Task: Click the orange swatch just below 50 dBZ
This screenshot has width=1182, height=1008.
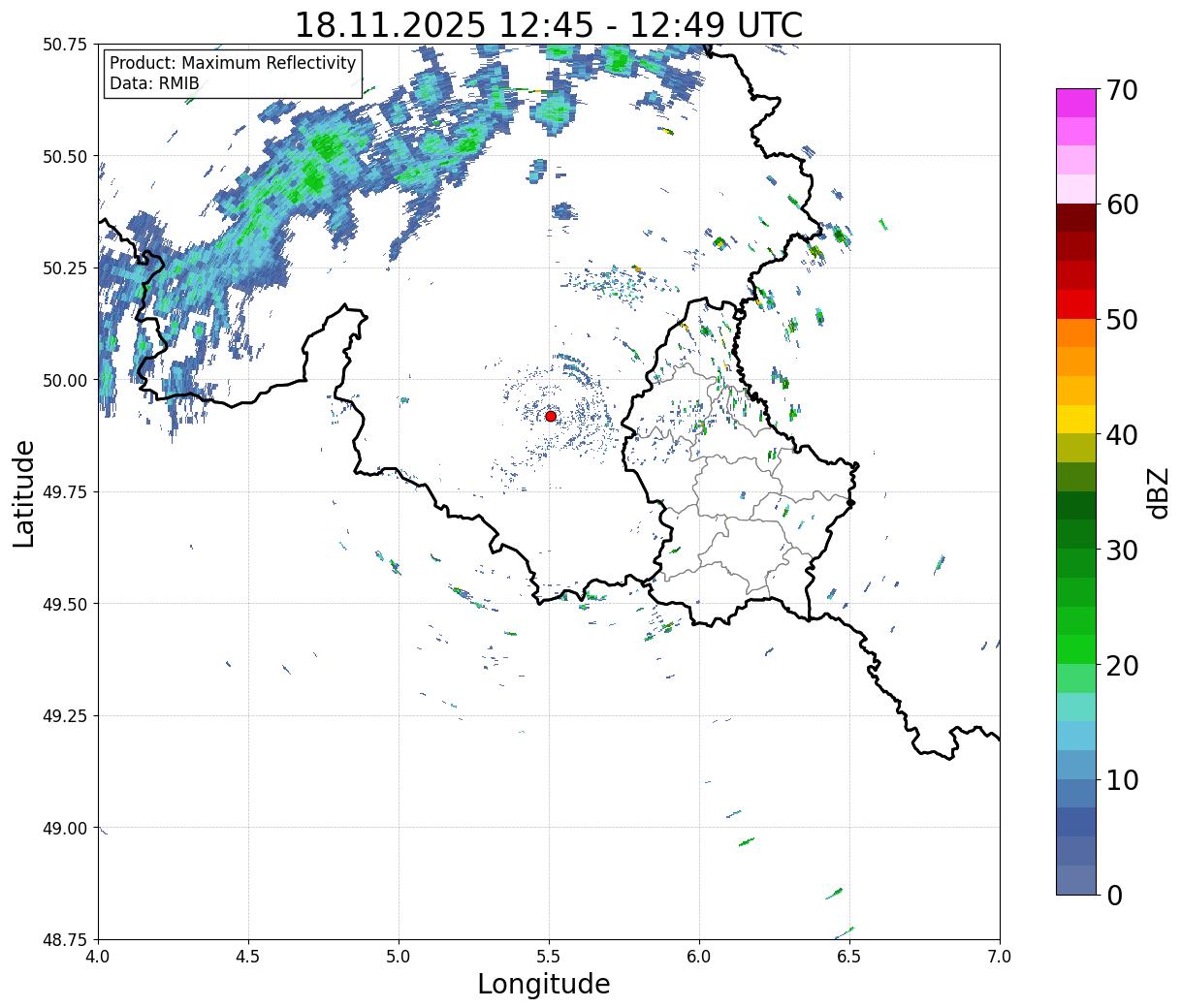Action: (x=1076, y=332)
